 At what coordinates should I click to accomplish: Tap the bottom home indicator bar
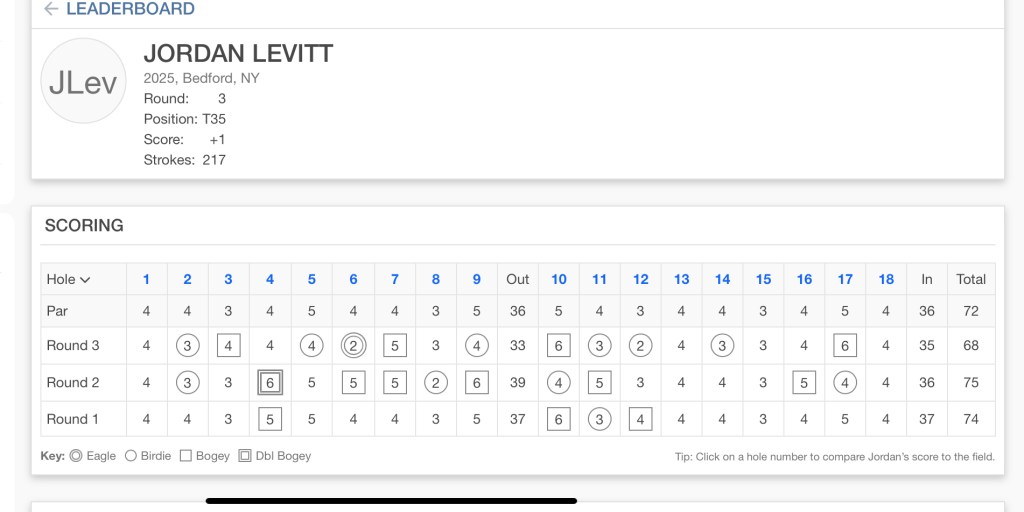[x=391, y=500]
